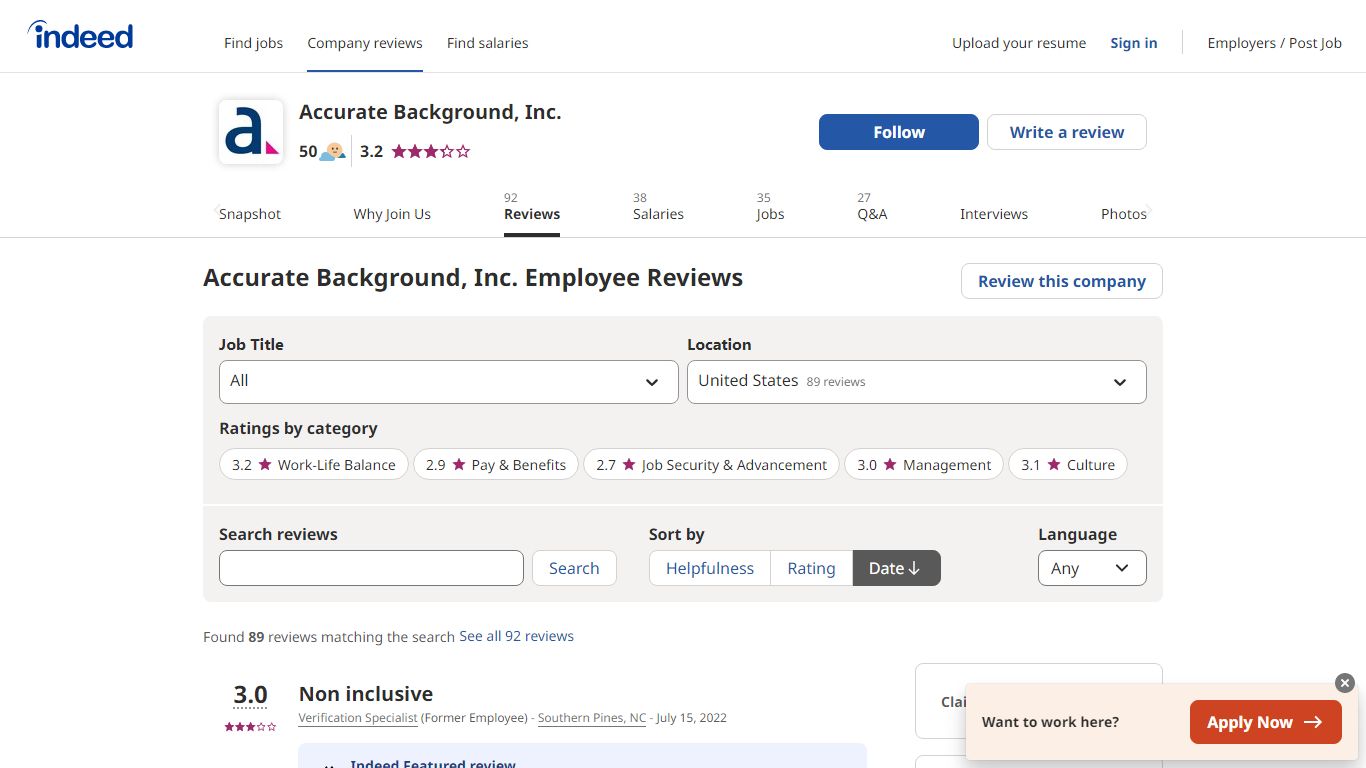Image resolution: width=1366 pixels, height=768 pixels.
Task: Click the Indeed logo
Action: pyautogui.click(x=80, y=36)
